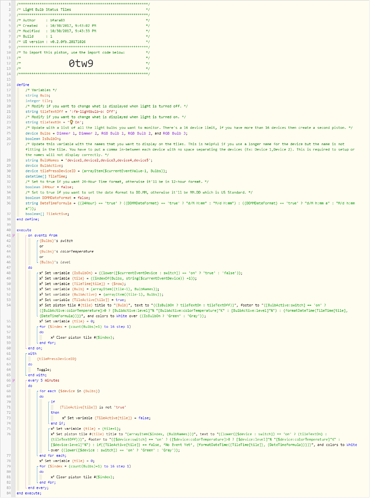Select the 'device BulbActive;' variable
Viewport: 372px width, 500px height.
(x=44, y=166)
